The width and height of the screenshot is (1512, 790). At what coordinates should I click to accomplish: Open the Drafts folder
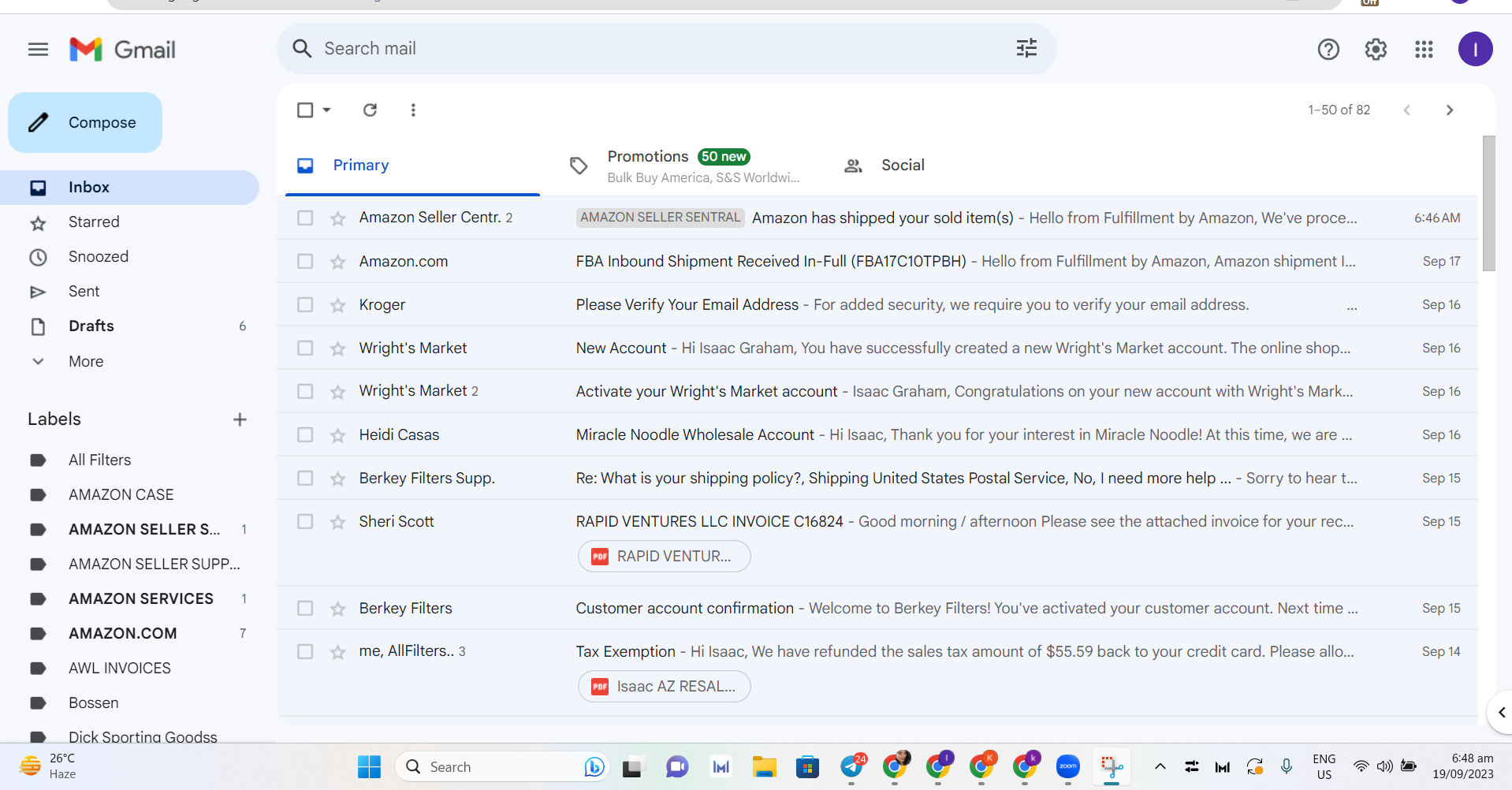(x=129, y=326)
